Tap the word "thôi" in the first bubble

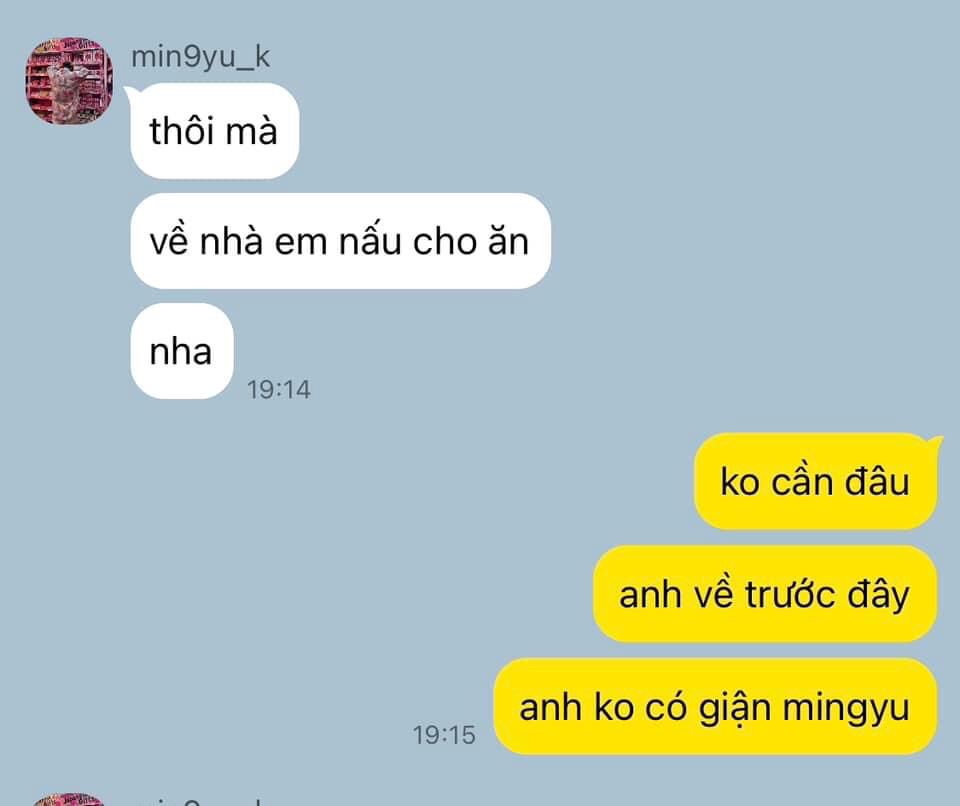[x=181, y=130]
